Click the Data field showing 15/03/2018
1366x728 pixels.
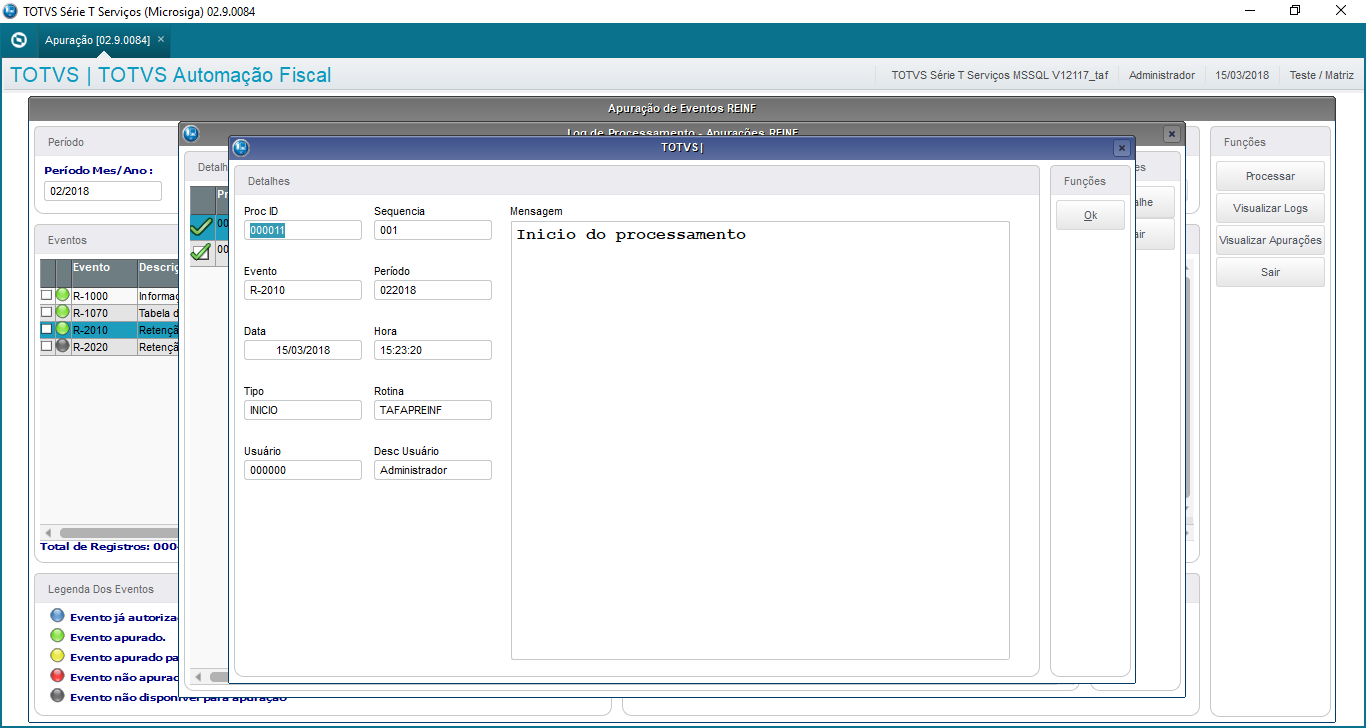coord(302,350)
